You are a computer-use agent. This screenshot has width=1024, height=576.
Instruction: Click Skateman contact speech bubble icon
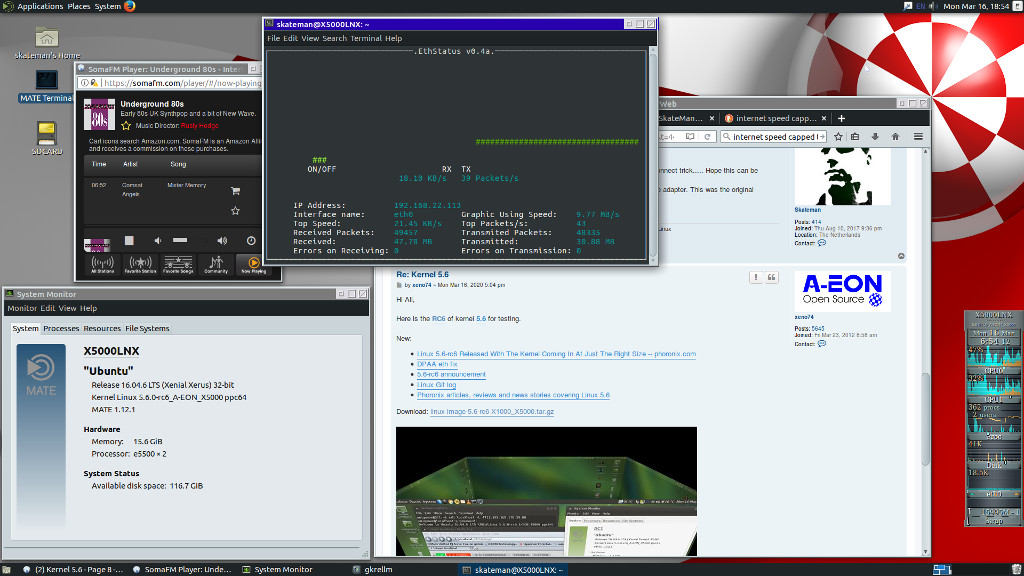[822, 243]
